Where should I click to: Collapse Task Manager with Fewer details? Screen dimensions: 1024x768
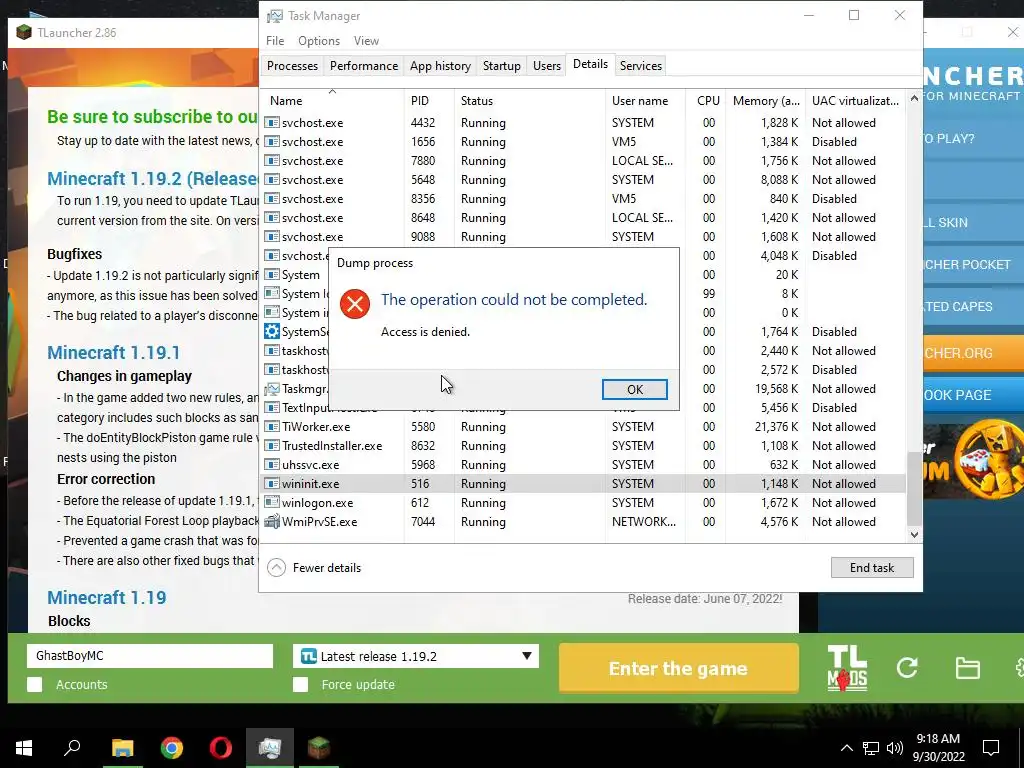tap(314, 568)
